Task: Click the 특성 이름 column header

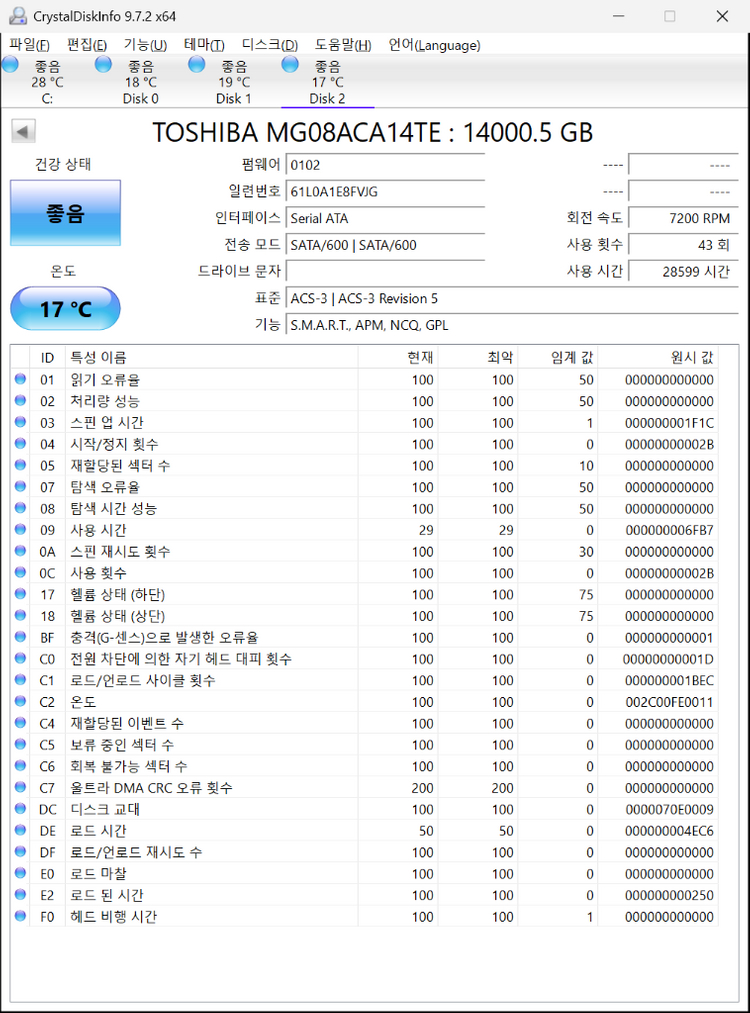Action: tap(98, 358)
